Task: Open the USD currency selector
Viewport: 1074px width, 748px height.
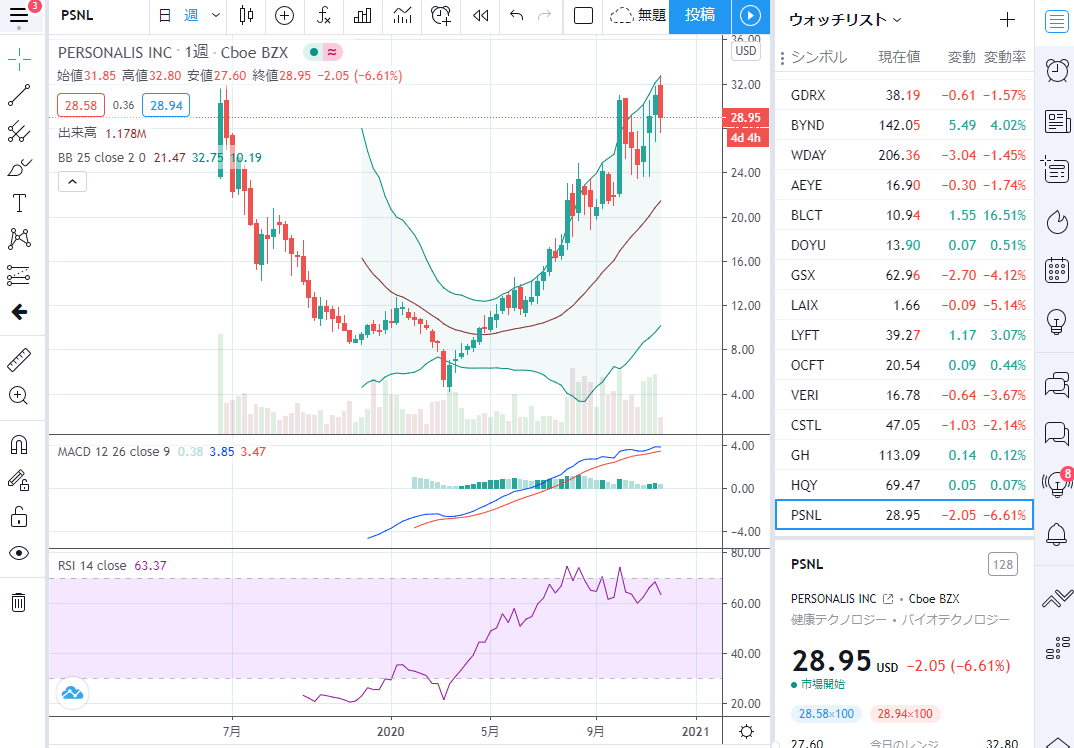Action: pyautogui.click(x=745, y=51)
